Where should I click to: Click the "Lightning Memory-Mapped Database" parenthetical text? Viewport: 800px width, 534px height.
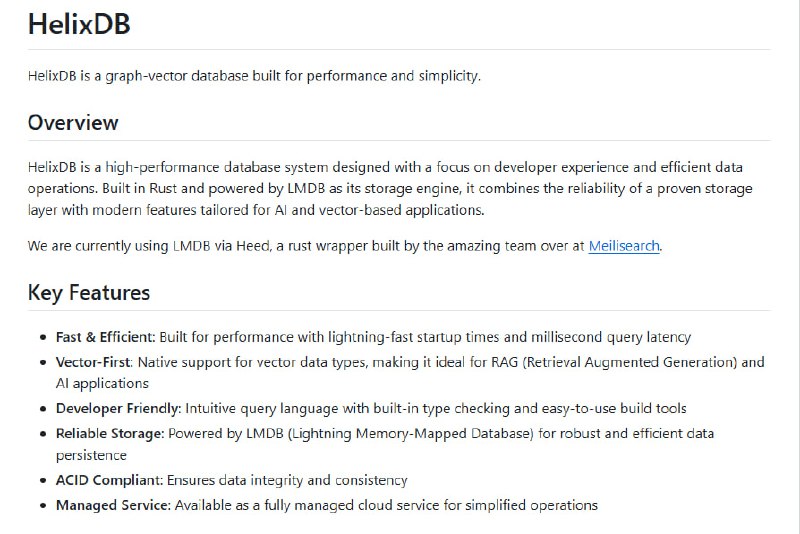[408, 433]
